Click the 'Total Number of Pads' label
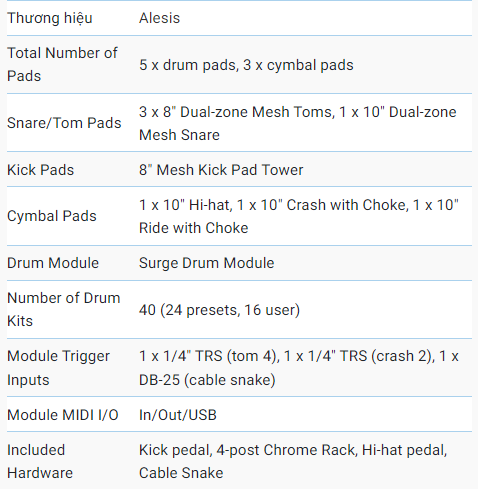Image resolution: width=478 pixels, height=489 pixels. (62, 64)
